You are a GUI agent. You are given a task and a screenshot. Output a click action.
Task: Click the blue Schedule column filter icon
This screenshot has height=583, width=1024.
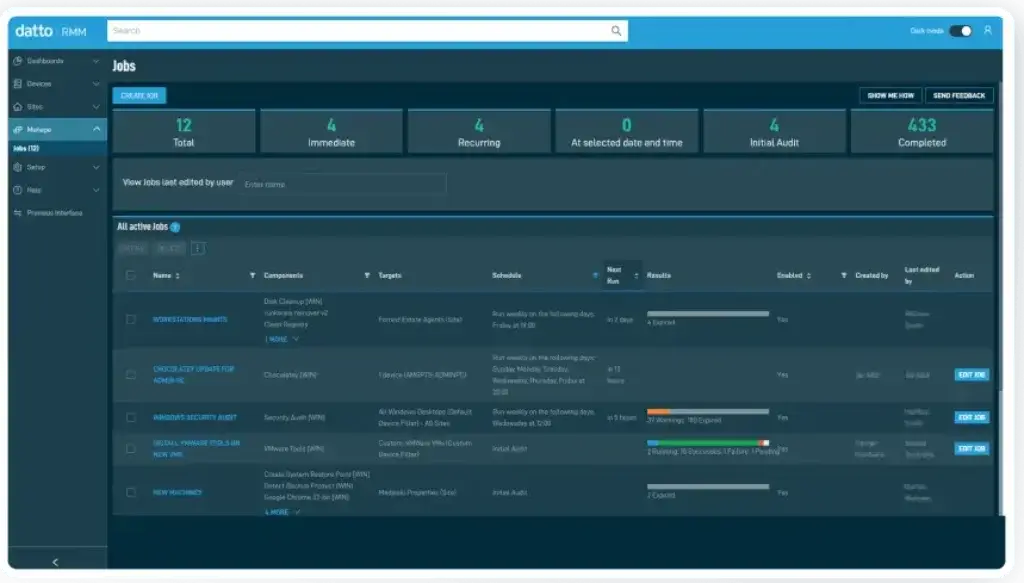click(x=595, y=276)
